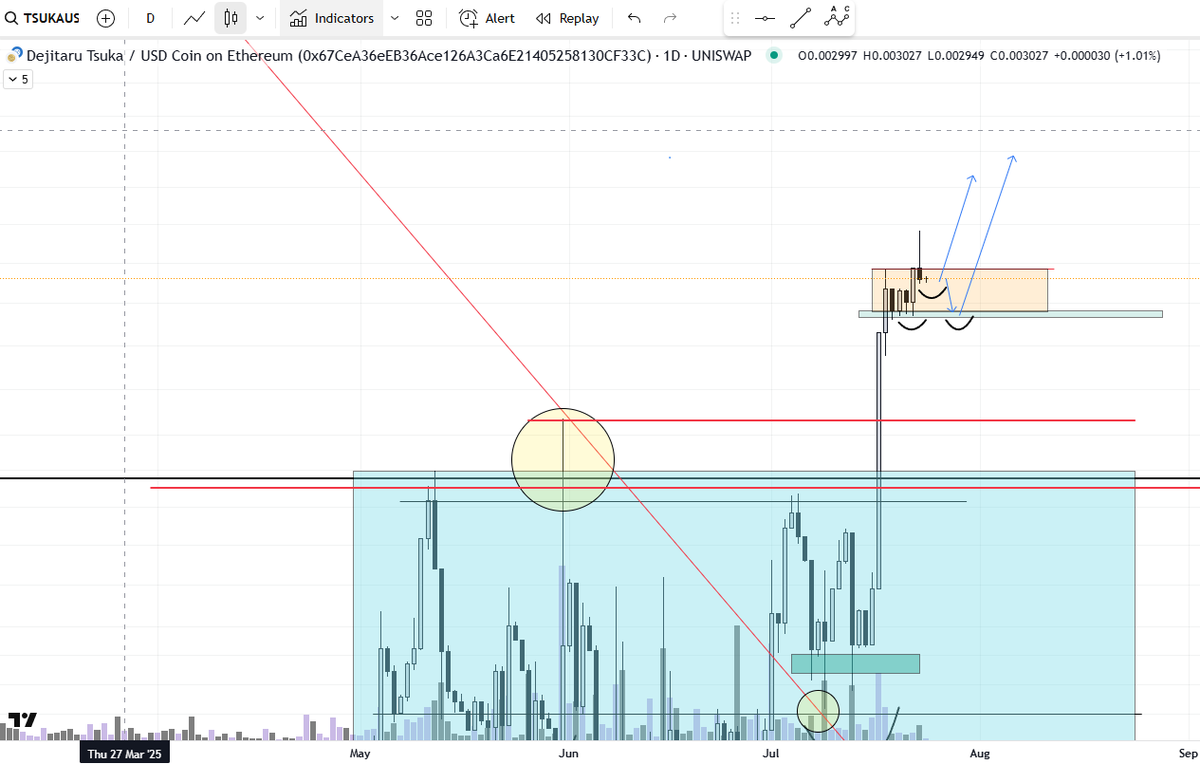Click the May label on the time axis
This screenshot has height=764, width=1200.
(x=360, y=752)
